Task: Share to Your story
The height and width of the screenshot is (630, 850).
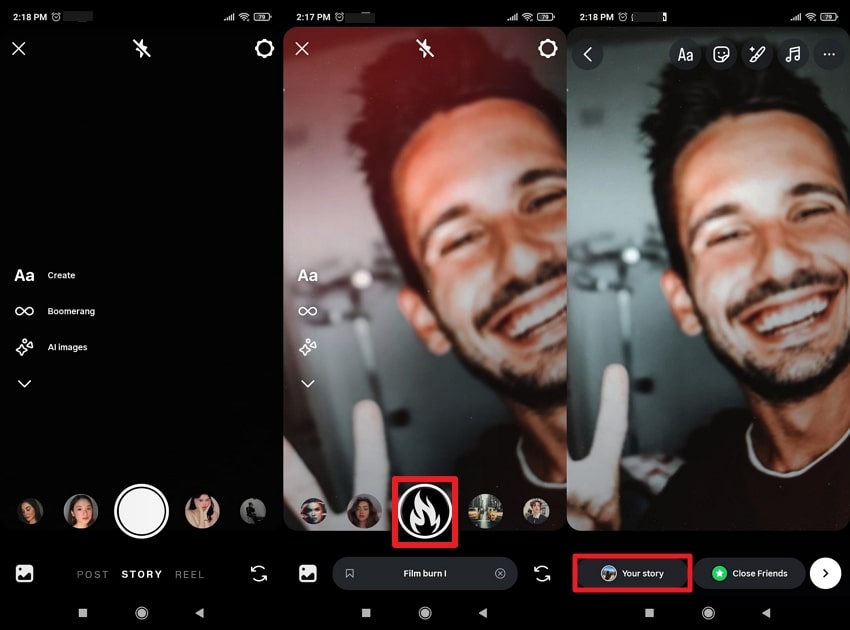Action: tap(632, 573)
